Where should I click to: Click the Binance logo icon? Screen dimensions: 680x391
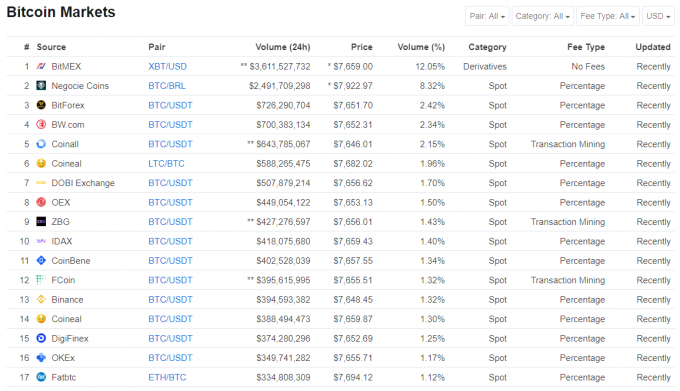[x=41, y=300]
